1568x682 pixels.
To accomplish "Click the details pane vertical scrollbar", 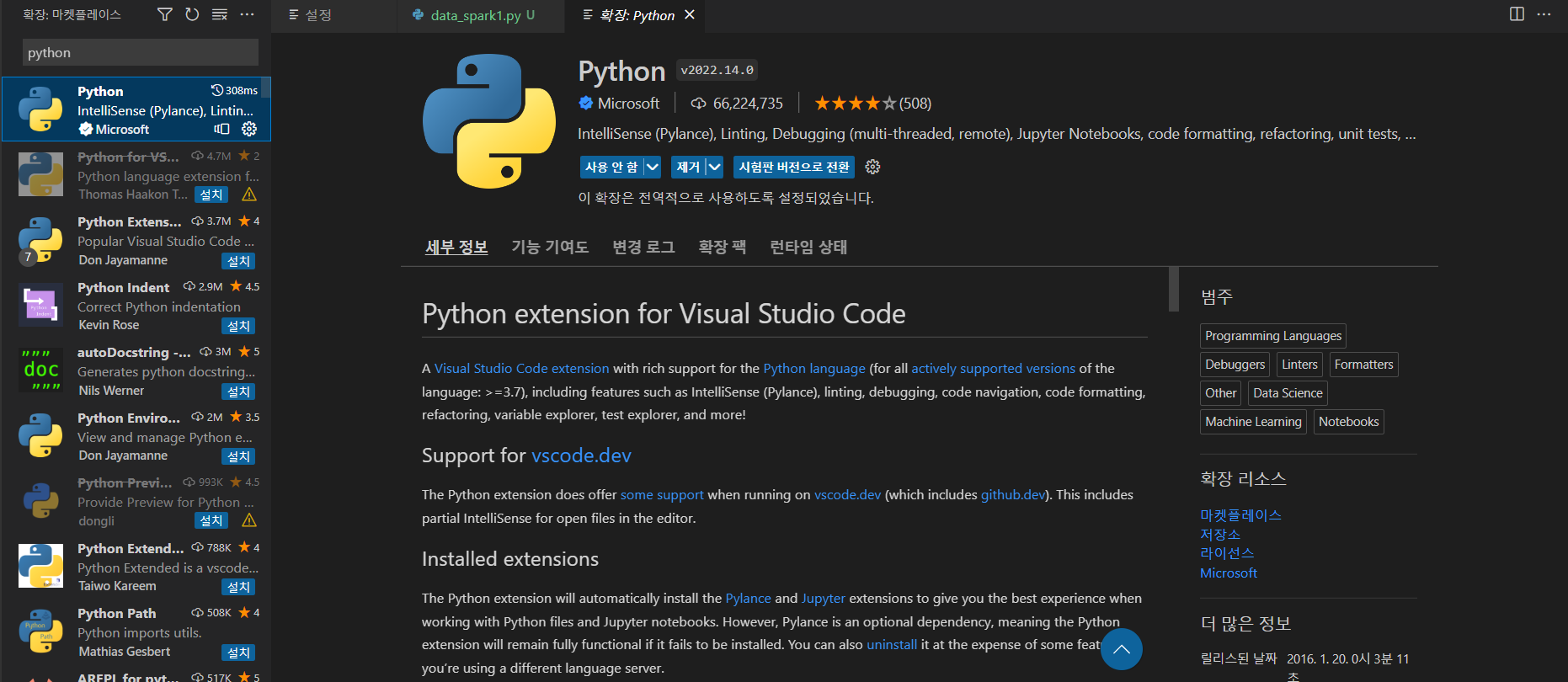I will (x=1174, y=290).
